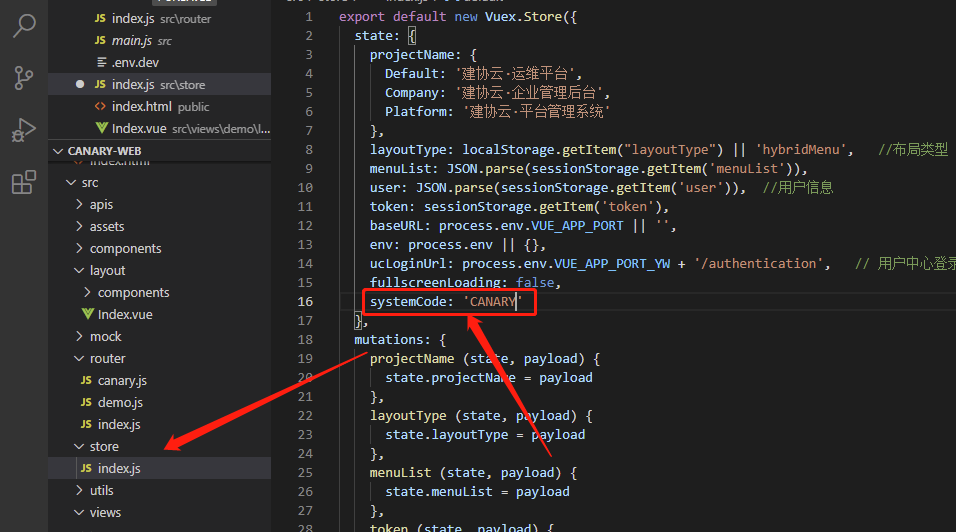Open the Source Control view

tap(24, 78)
